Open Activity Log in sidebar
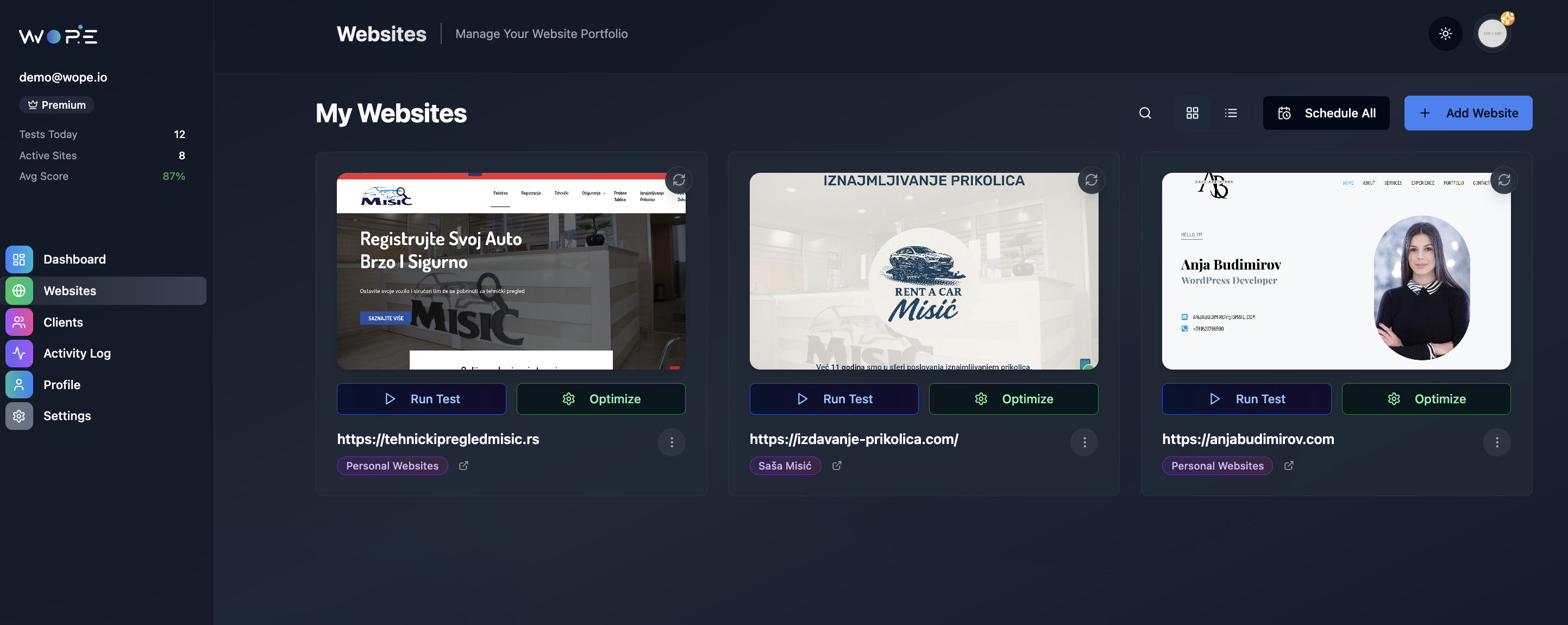The height and width of the screenshot is (625, 1568). pyautogui.click(x=77, y=353)
